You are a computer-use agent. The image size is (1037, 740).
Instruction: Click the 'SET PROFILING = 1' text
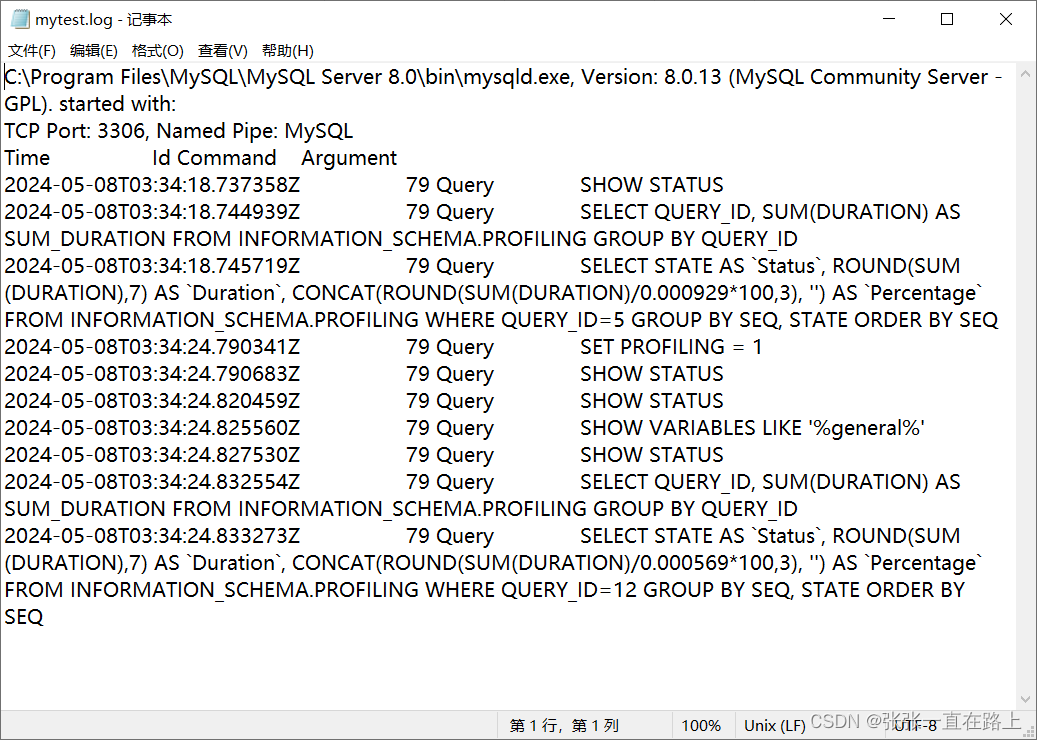click(x=671, y=347)
